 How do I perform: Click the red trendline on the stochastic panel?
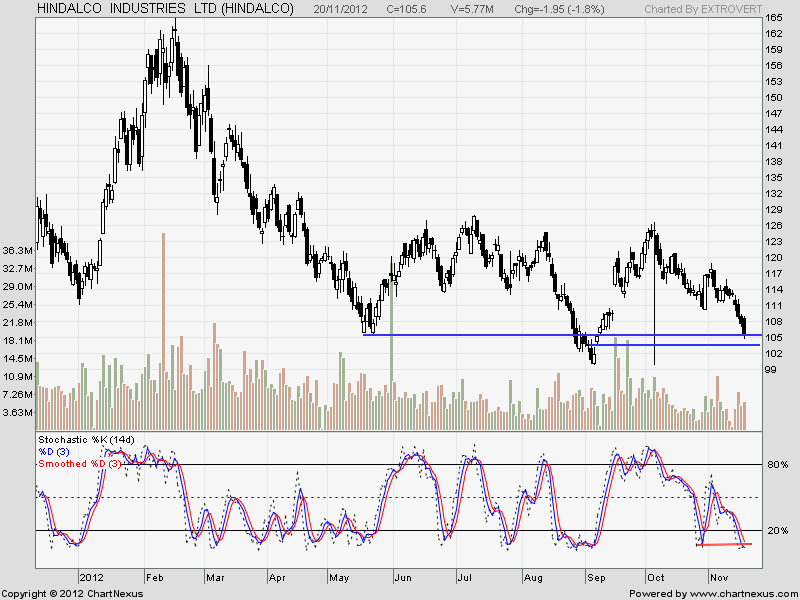722,545
